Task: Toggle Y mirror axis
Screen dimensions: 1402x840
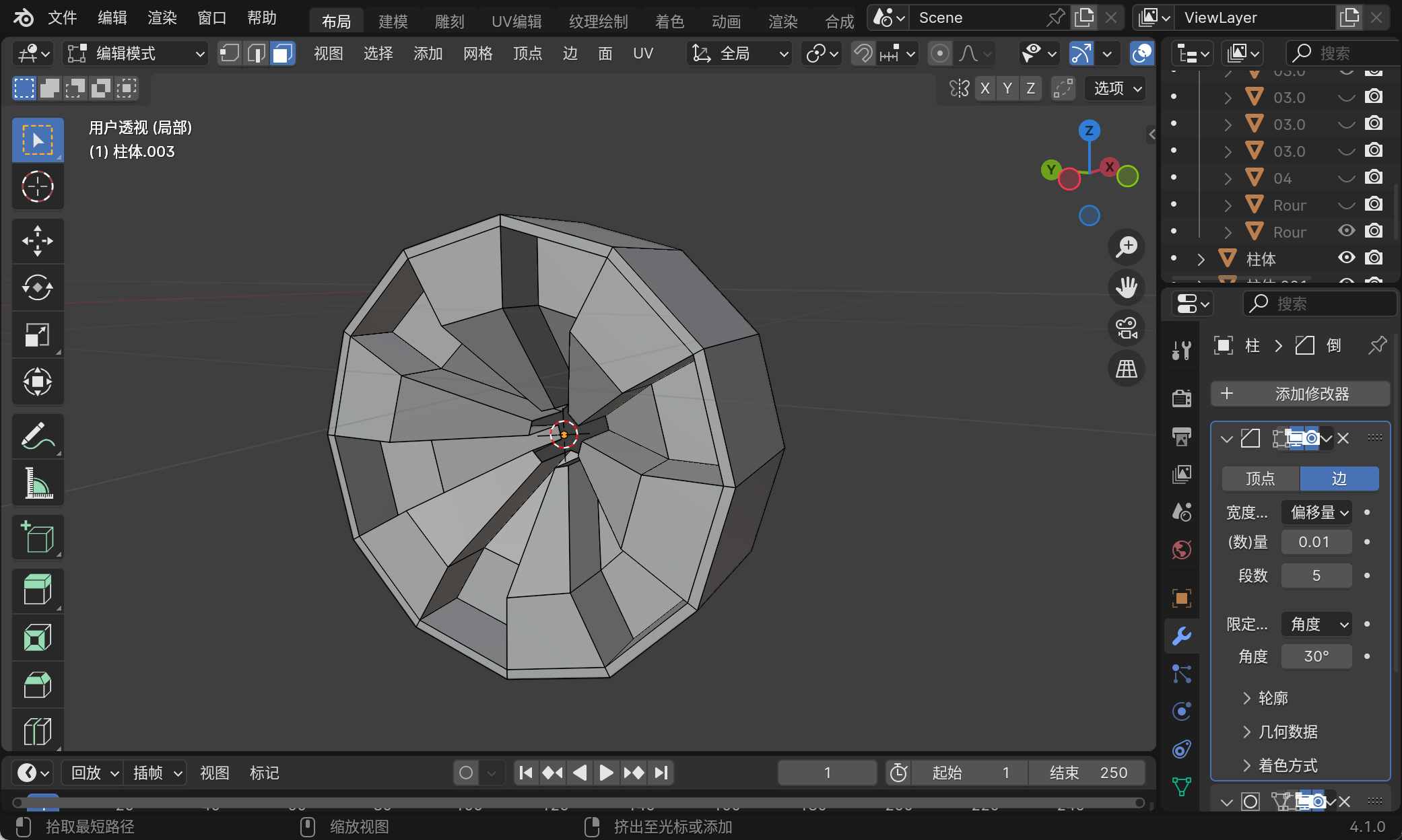Action: [x=1007, y=88]
